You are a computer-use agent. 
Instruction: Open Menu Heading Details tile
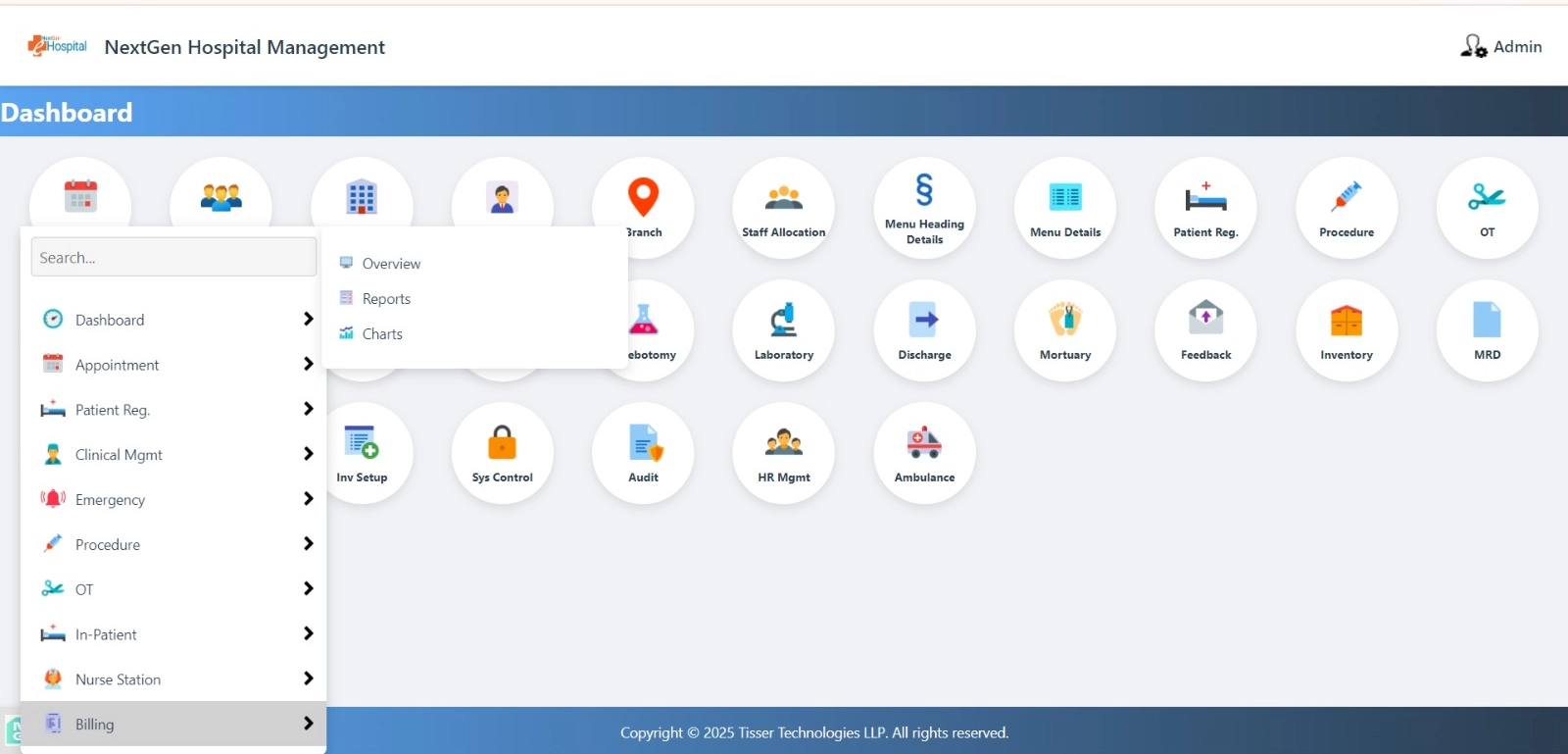point(924,208)
